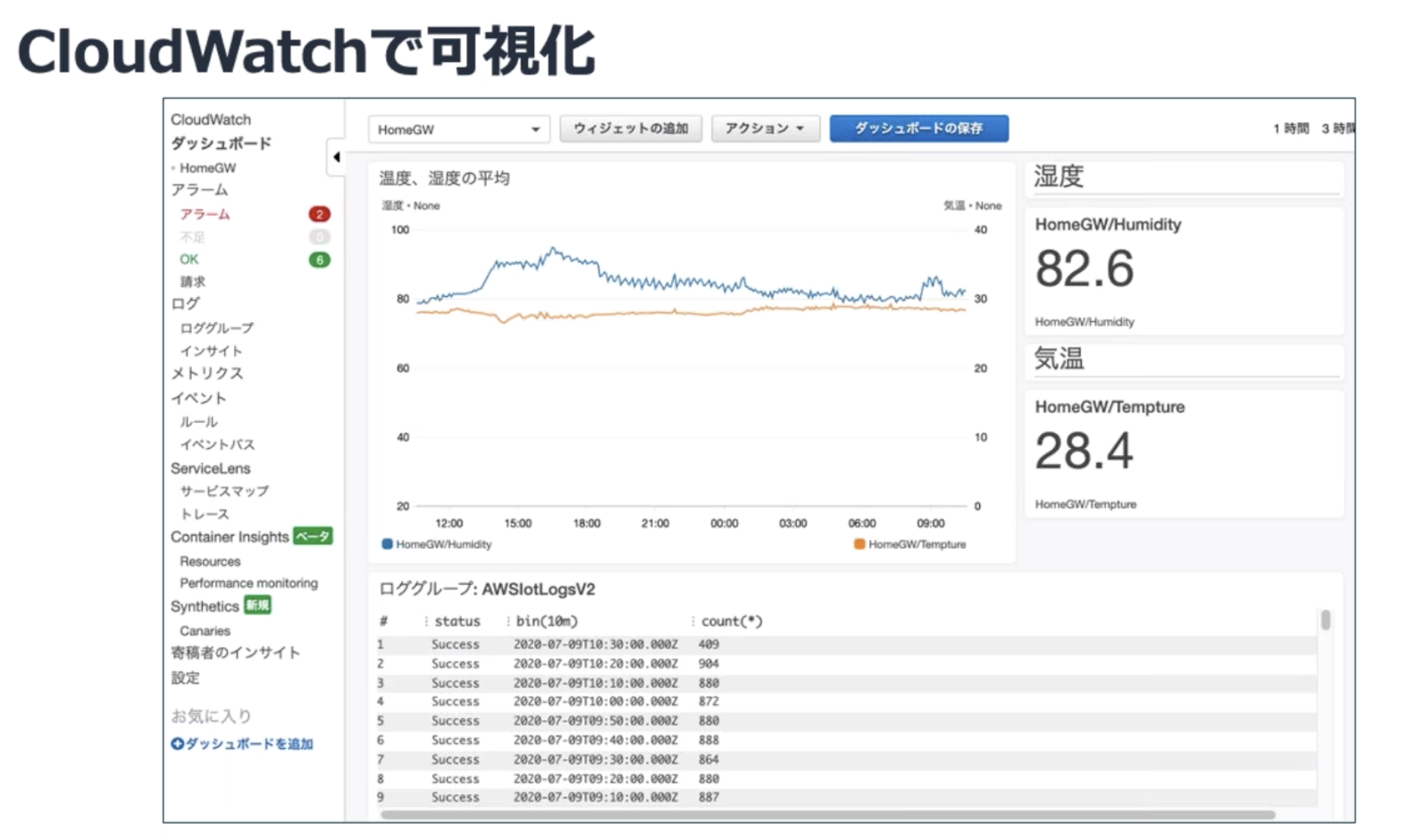Click the 28.4 temperature value
The height and width of the screenshot is (840, 1404).
point(1084,451)
